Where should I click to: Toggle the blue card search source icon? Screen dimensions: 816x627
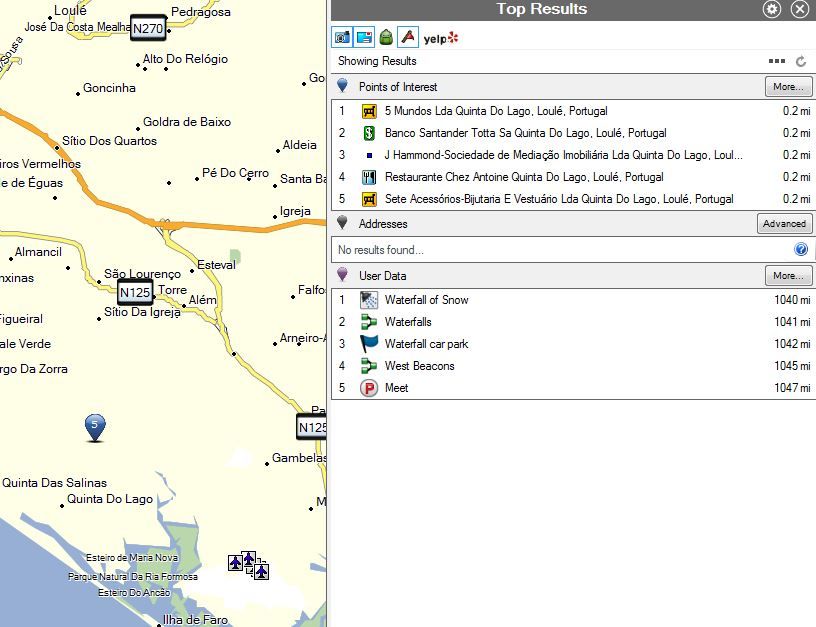click(364, 37)
